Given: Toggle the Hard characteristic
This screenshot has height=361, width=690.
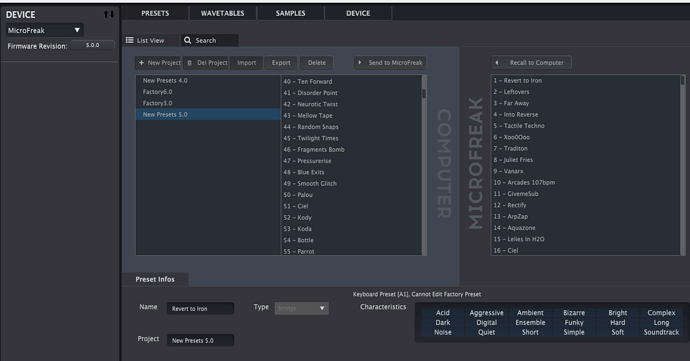Looking at the screenshot, I should 618,322.
